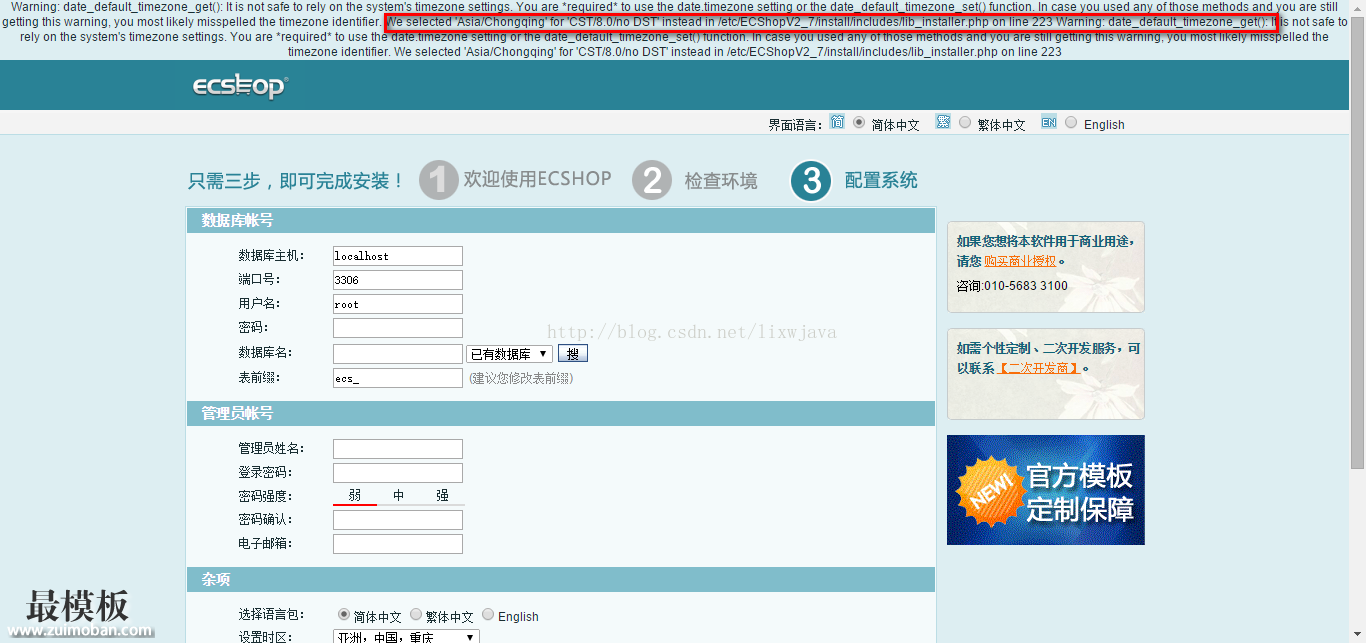Focus the 用户名 input with root
This screenshot has width=1366, height=643.
click(x=398, y=304)
